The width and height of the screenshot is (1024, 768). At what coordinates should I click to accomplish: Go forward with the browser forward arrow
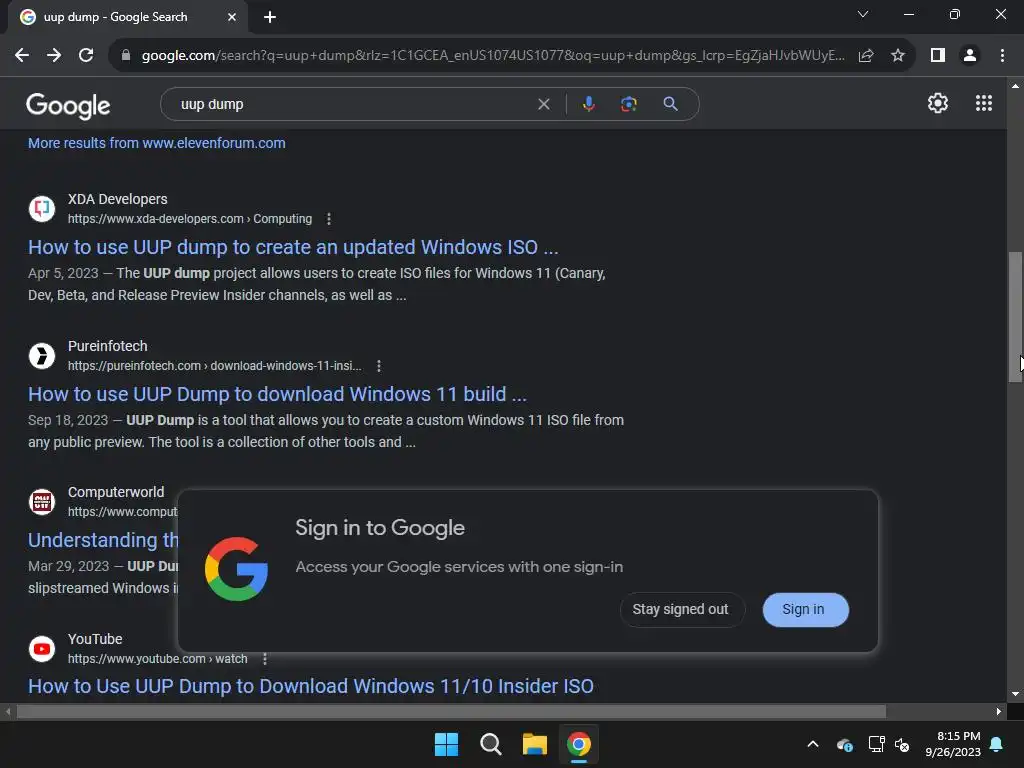[x=54, y=56]
